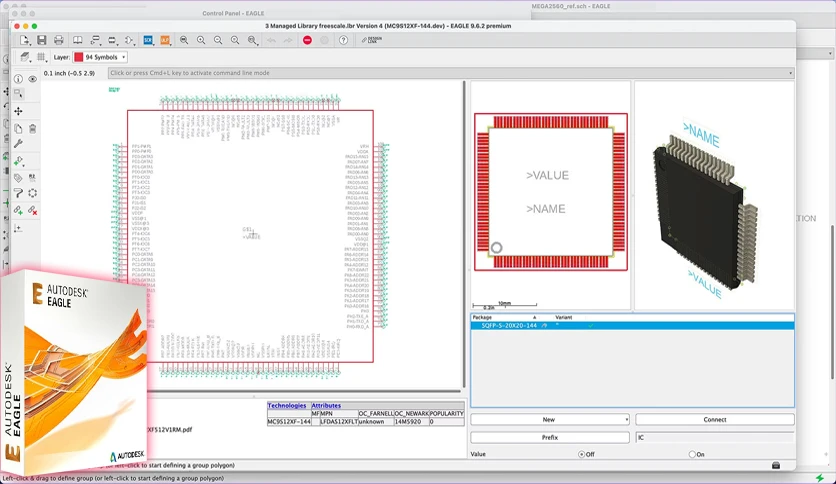Open the 94 Symbols layer dropdown

click(x=100, y=57)
